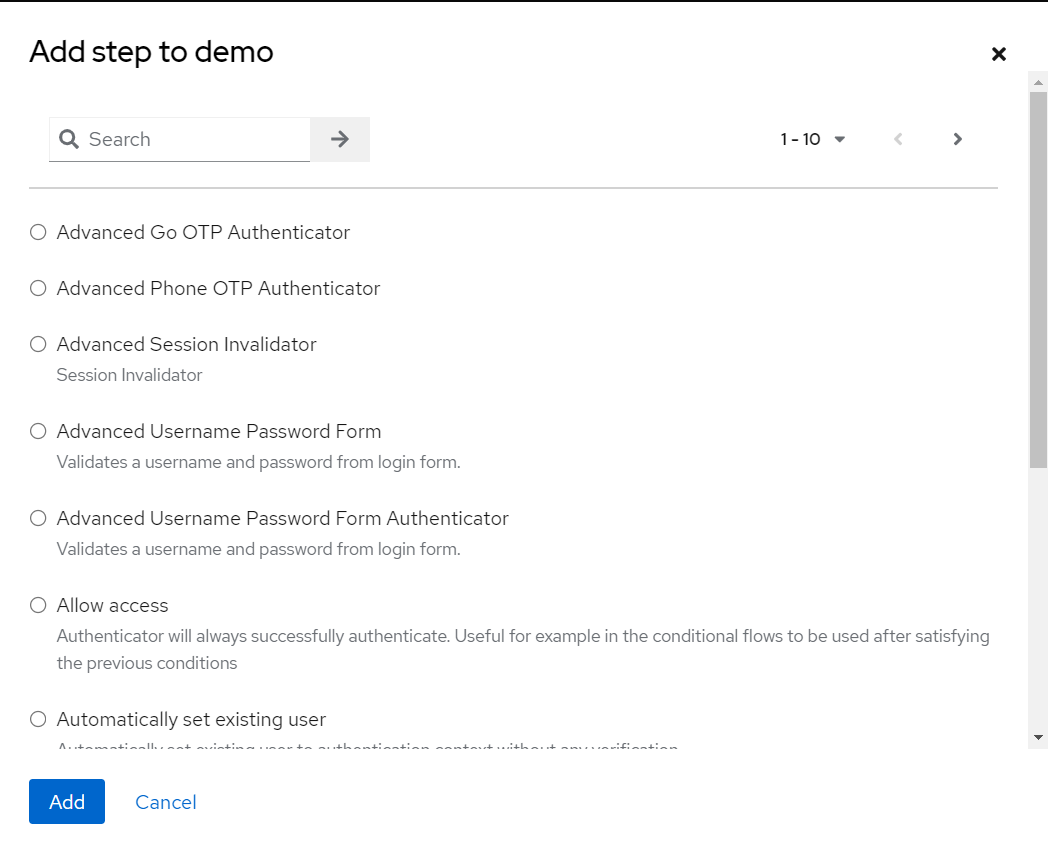The image size is (1048, 851).
Task: Choose Advanced Session Invalidator radio button
Action: tap(38, 344)
